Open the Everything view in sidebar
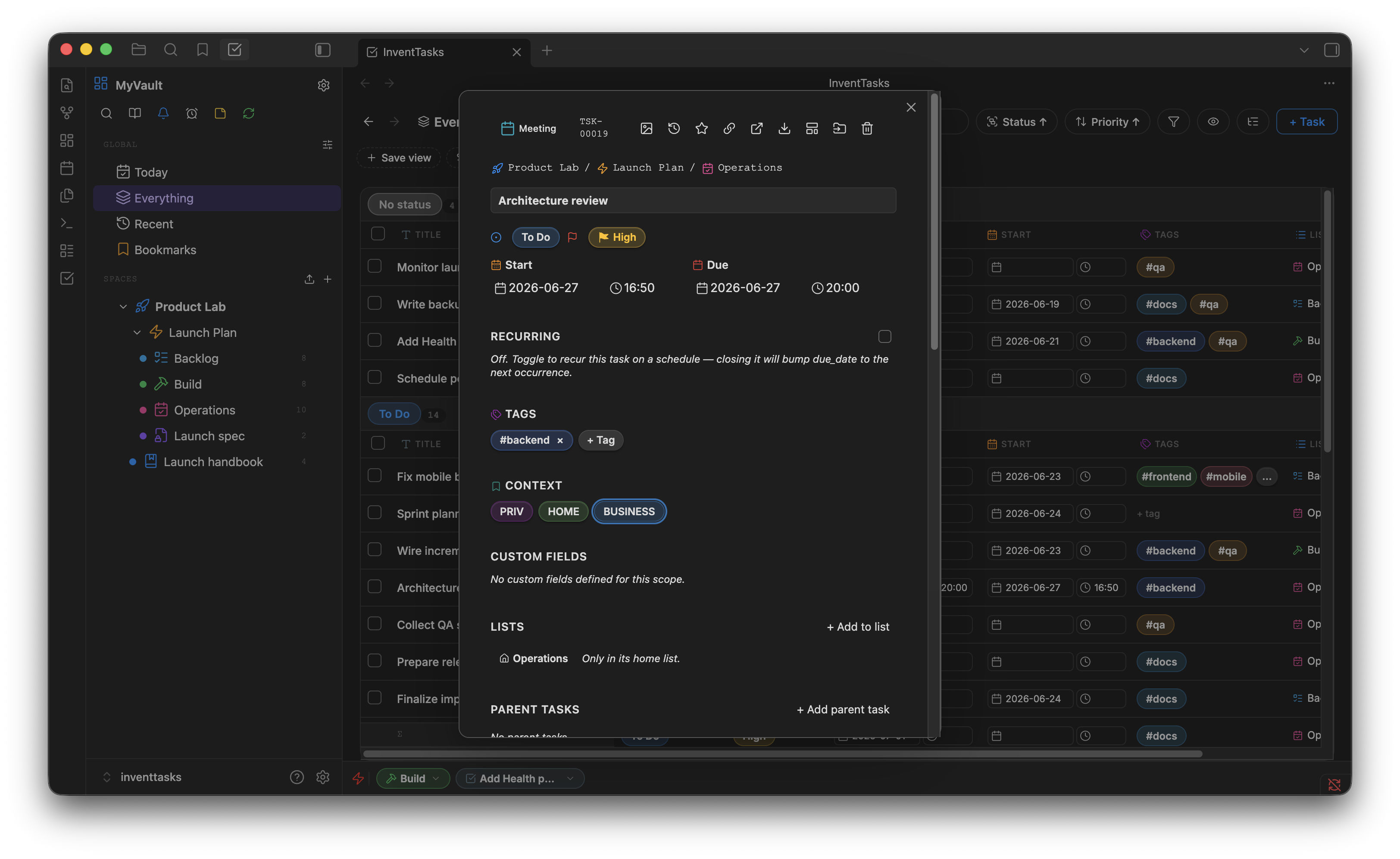 tap(216, 198)
